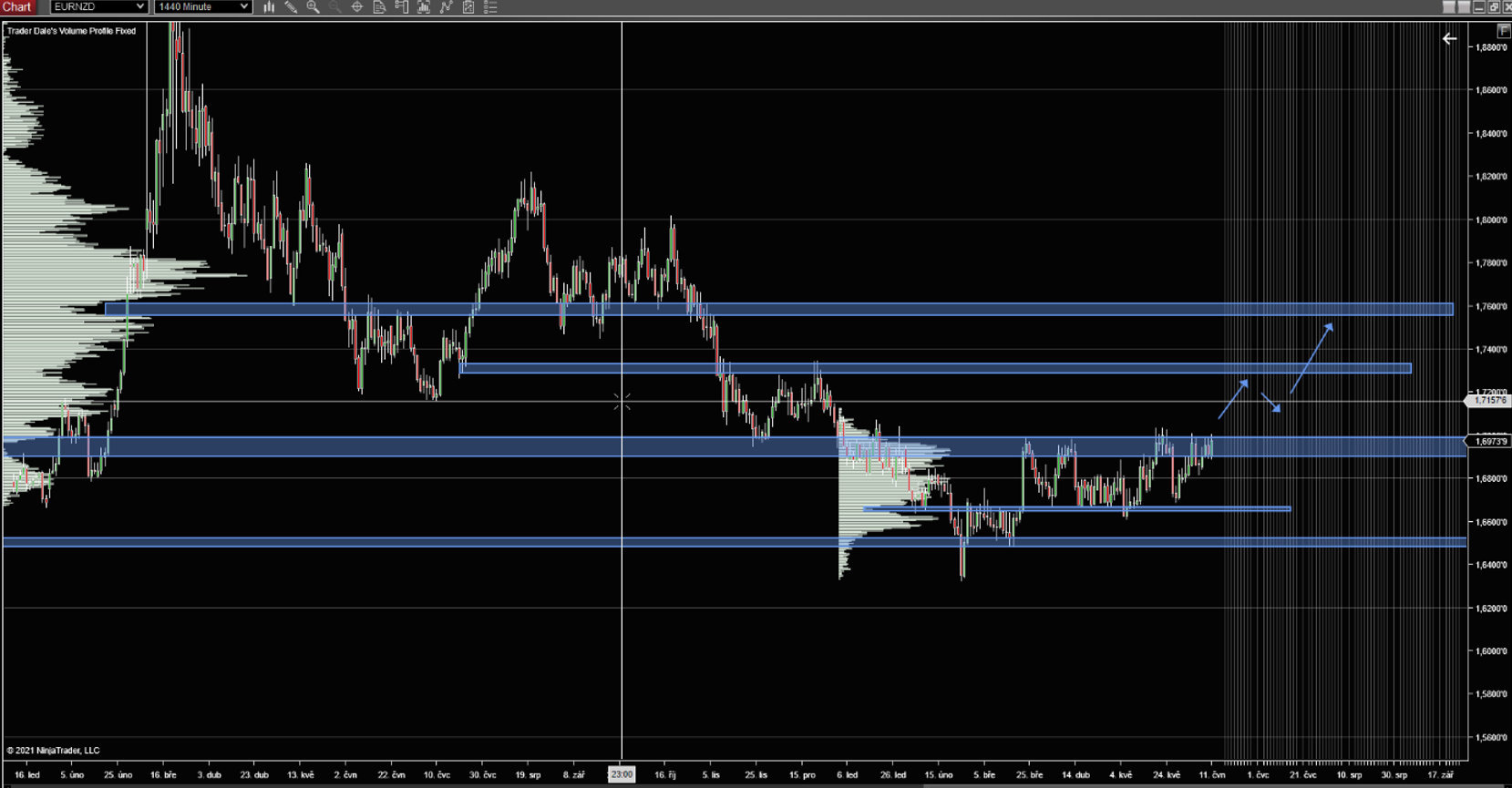Open the chart properties list icon
The height and width of the screenshot is (788, 1512).
coord(490,7)
